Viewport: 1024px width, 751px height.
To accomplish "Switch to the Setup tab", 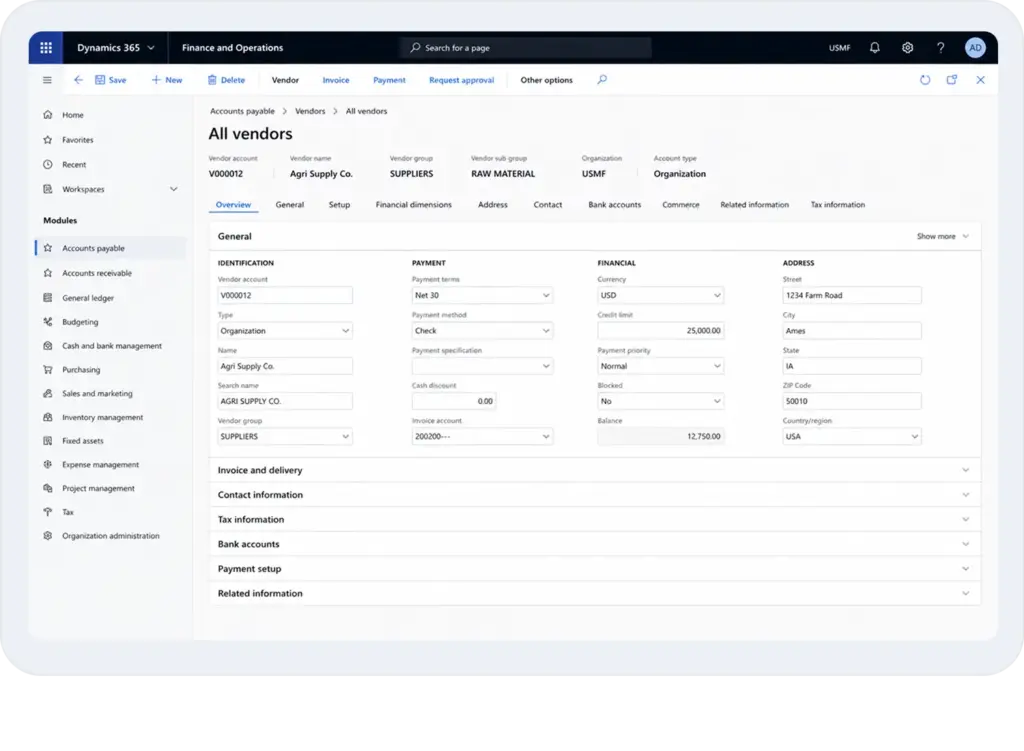I will [x=339, y=204].
